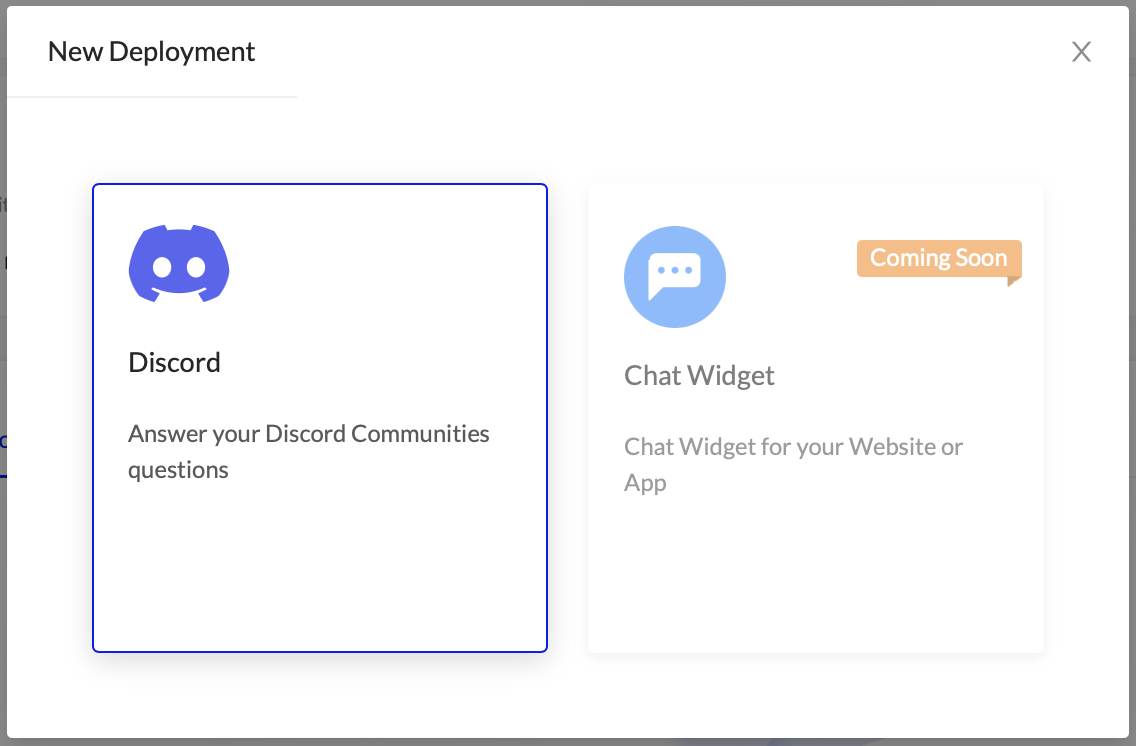Click "Answer your Discord Communities questions" description
This screenshot has width=1136, height=746.
tap(308, 434)
